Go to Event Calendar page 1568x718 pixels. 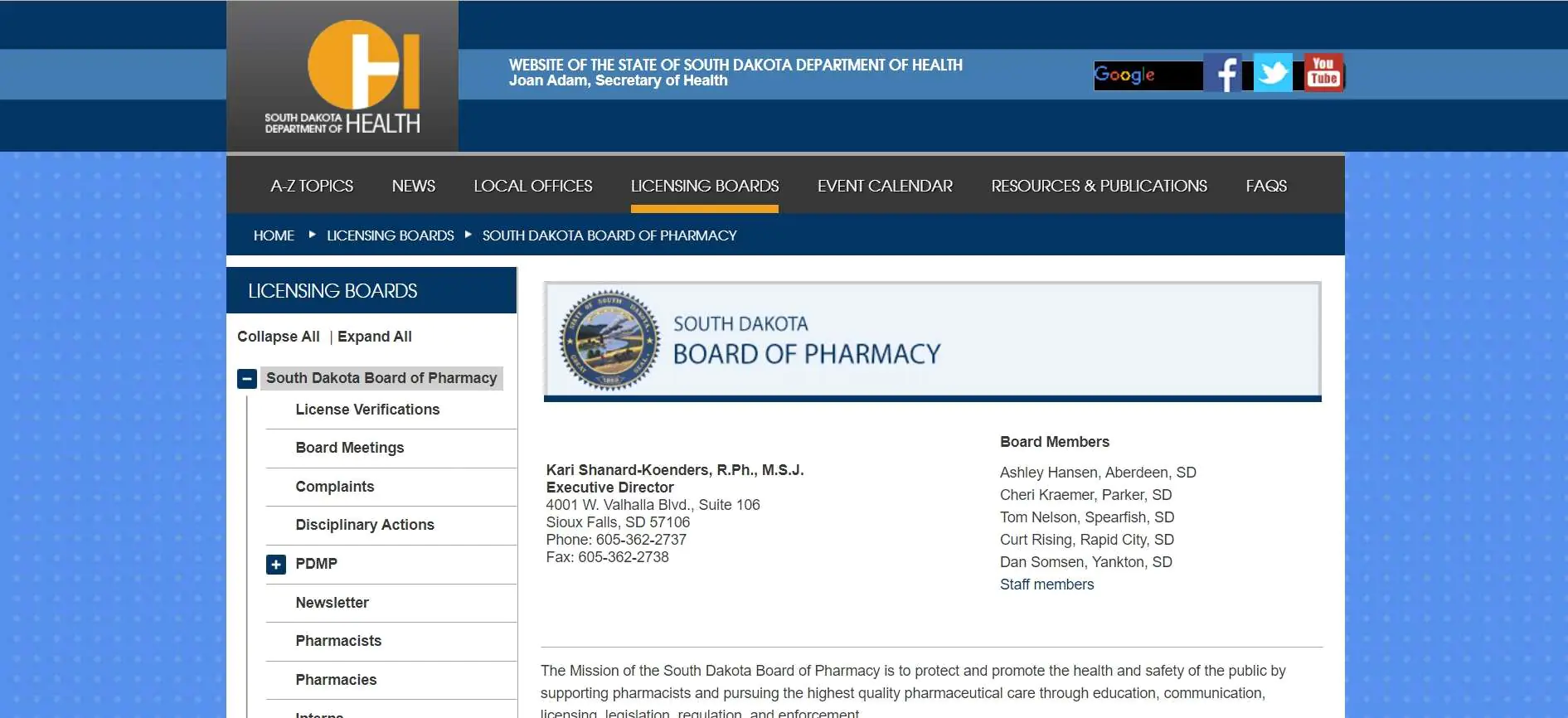885,187
